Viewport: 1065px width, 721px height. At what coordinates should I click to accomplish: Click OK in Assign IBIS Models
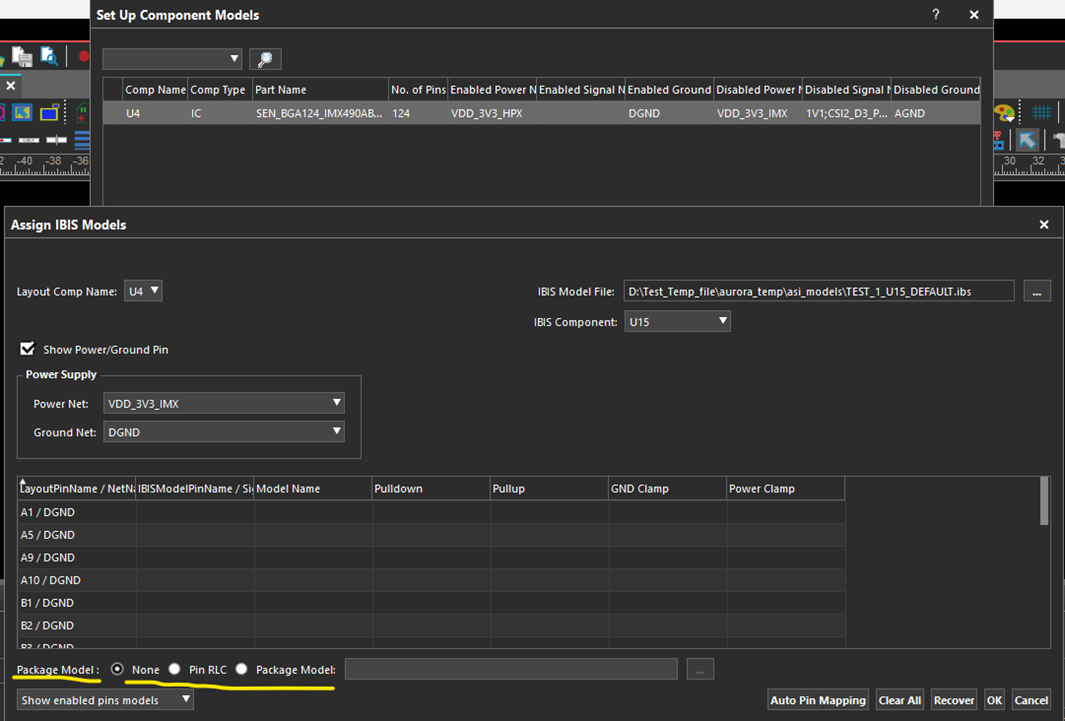click(994, 700)
